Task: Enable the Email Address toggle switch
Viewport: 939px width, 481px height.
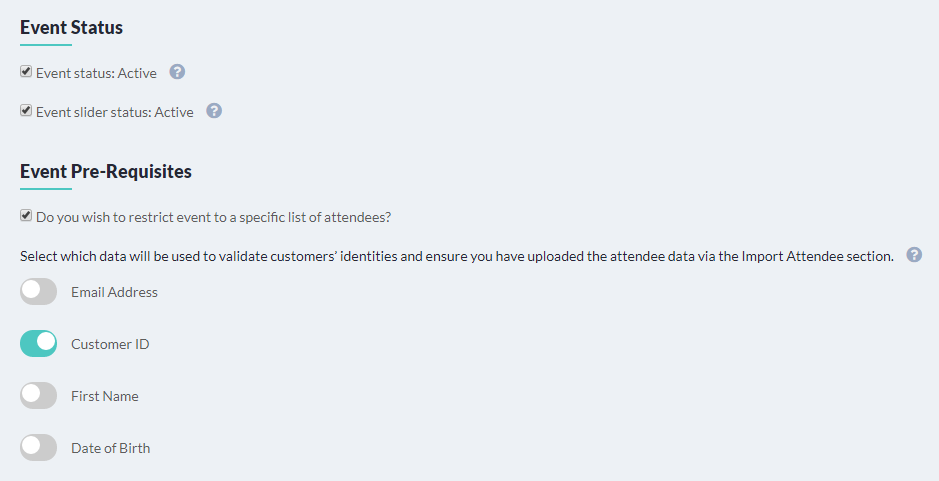Action: click(38, 292)
